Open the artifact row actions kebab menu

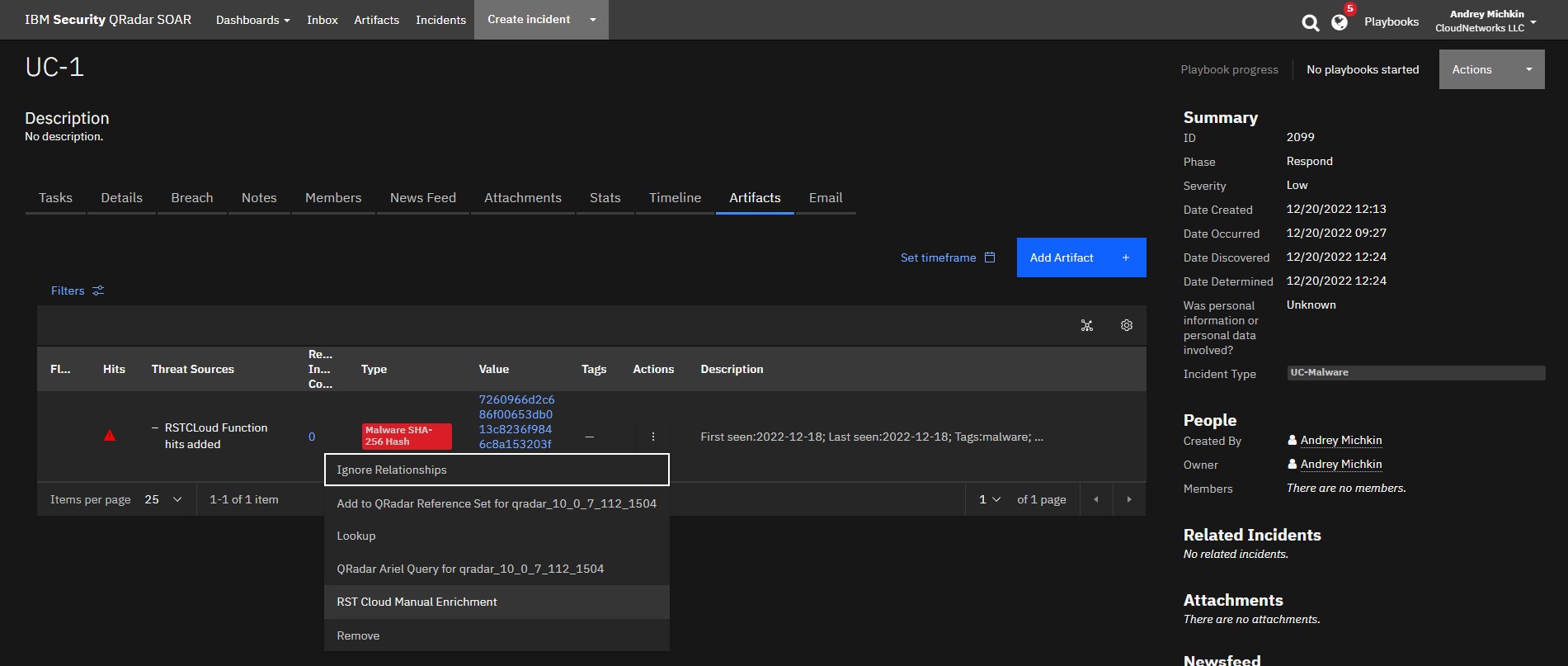click(652, 437)
